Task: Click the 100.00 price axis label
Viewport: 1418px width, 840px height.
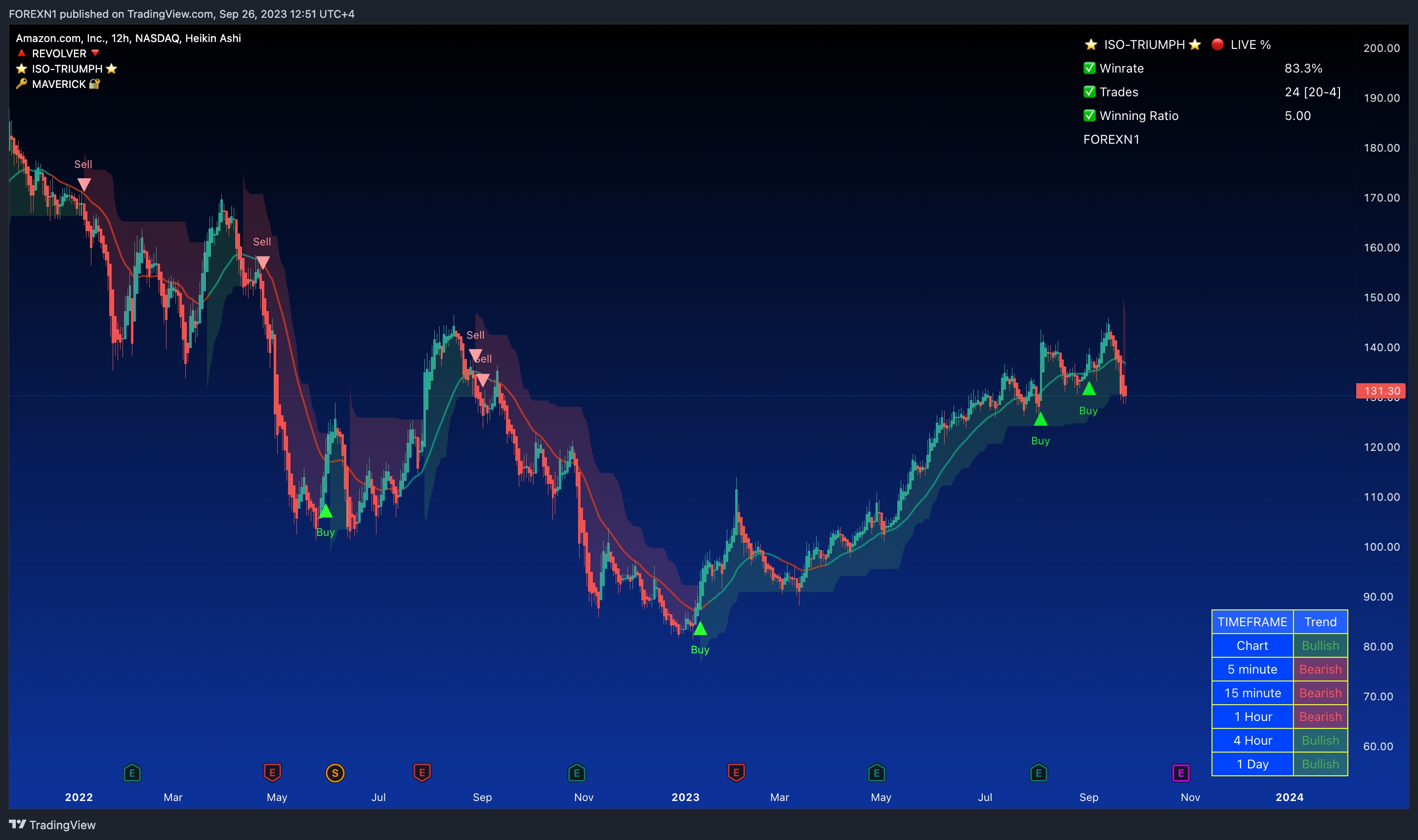Action: (x=1381, y=547)
